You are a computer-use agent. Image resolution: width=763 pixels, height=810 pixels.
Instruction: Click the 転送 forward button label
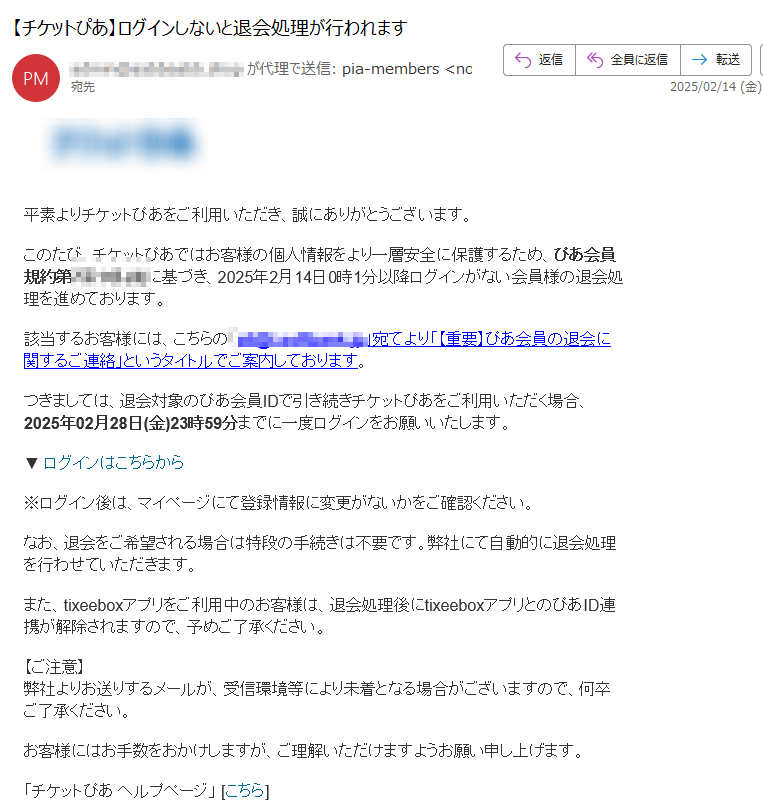pyautogui.click(x=727, y=60)
